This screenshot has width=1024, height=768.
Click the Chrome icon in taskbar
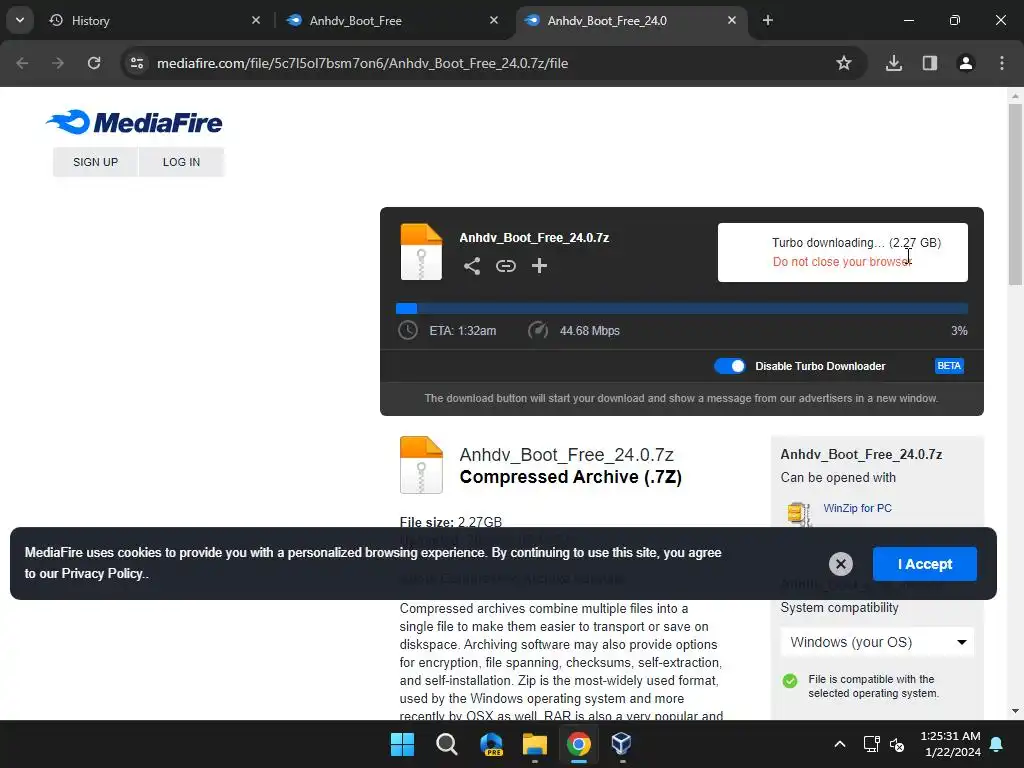(579, 744)
